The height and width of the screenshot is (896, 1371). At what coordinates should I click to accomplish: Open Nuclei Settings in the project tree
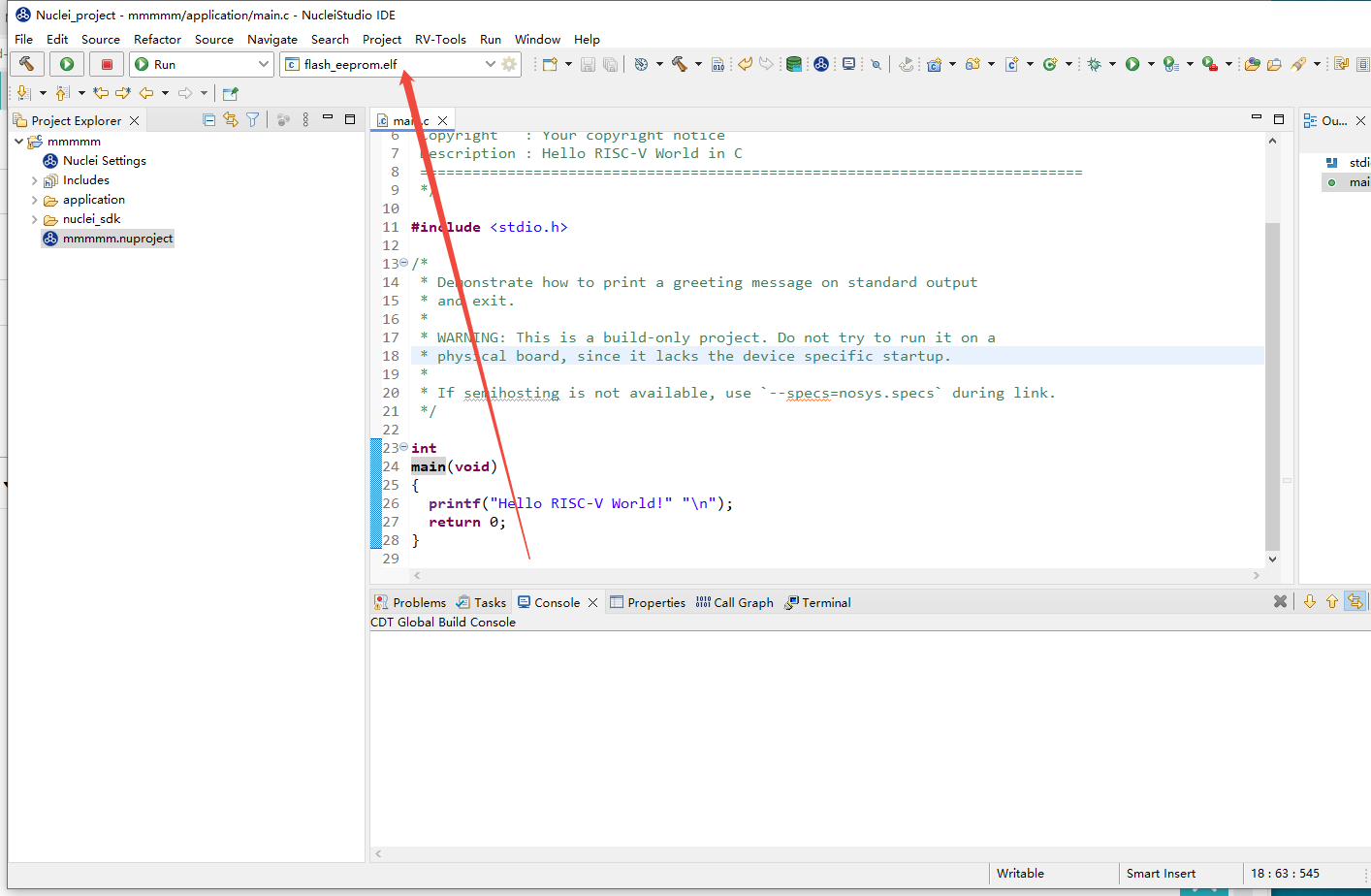(104, 161)
